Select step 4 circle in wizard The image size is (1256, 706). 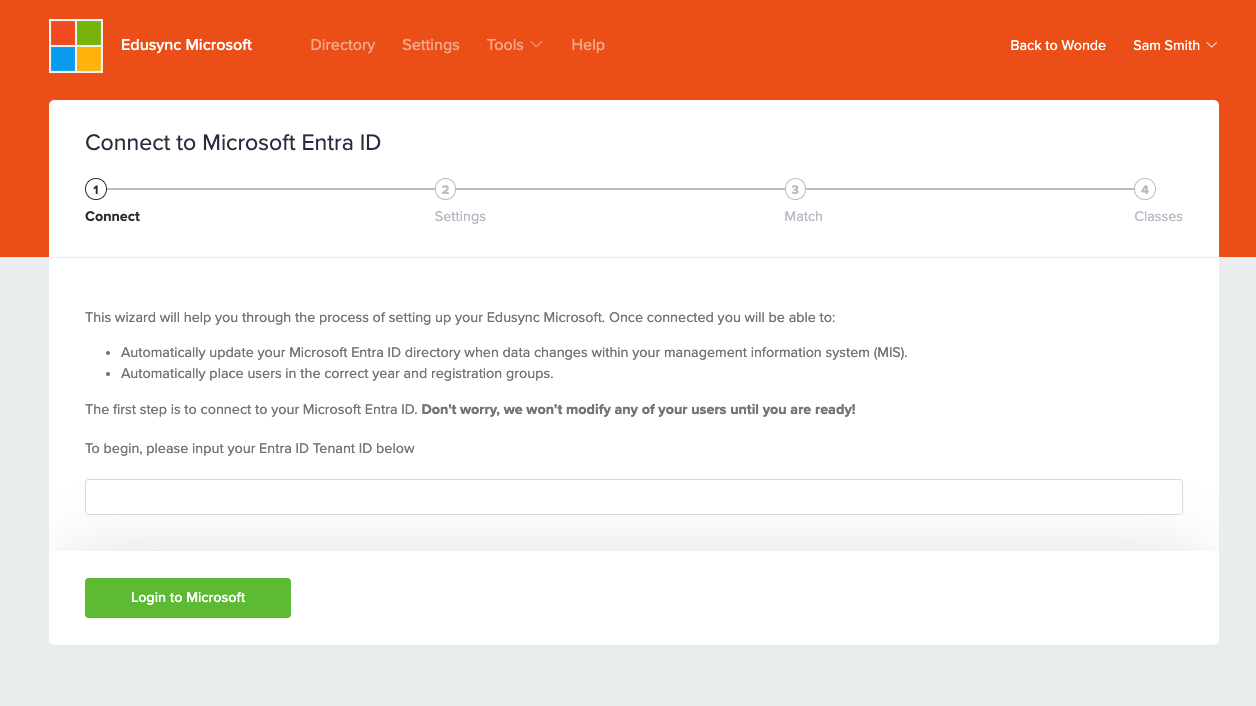[x=1145, y=189]
